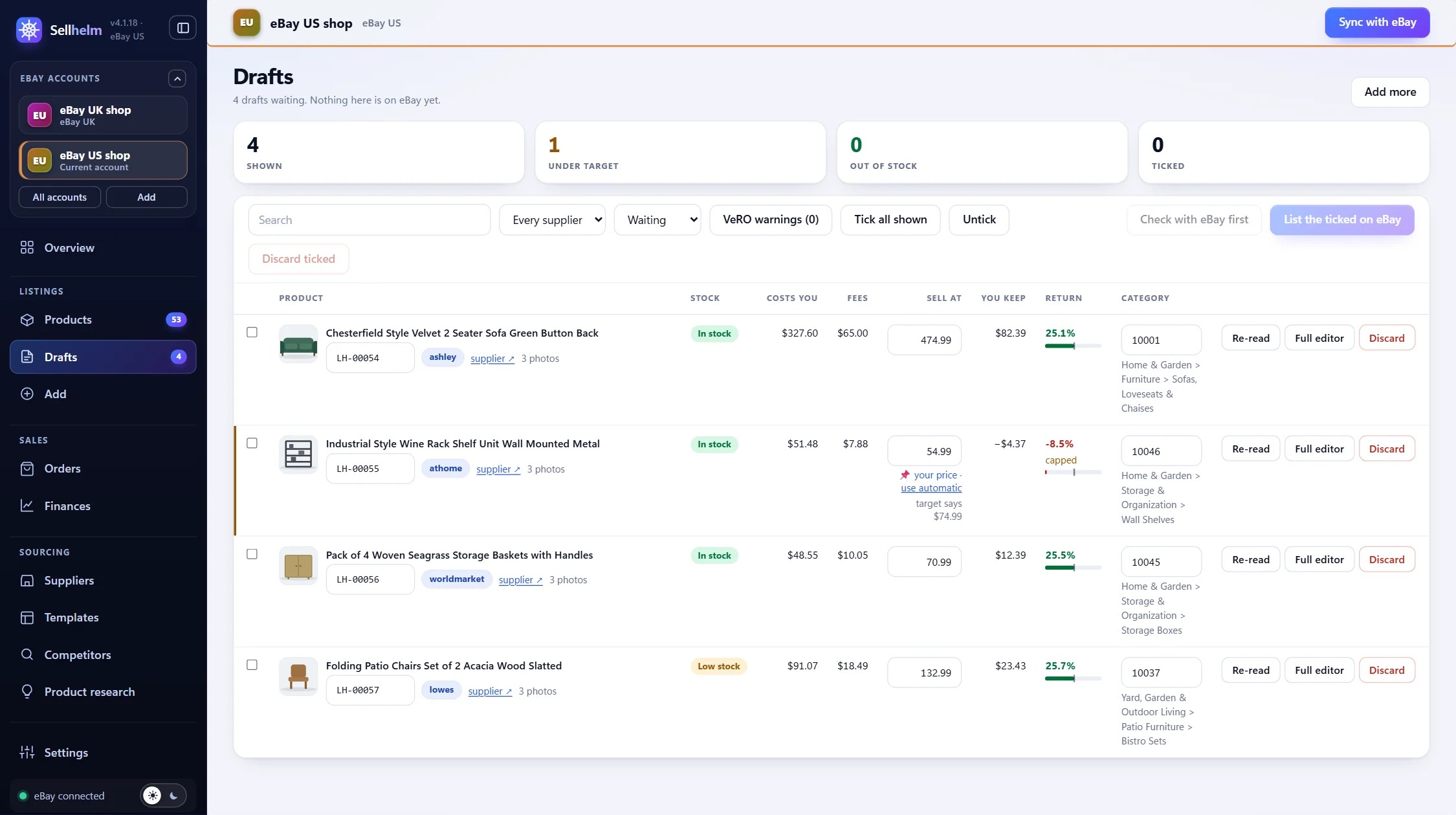1456x815 pixels.
Task: Click Sync with eBay button
Action: tap(1377, 23)
